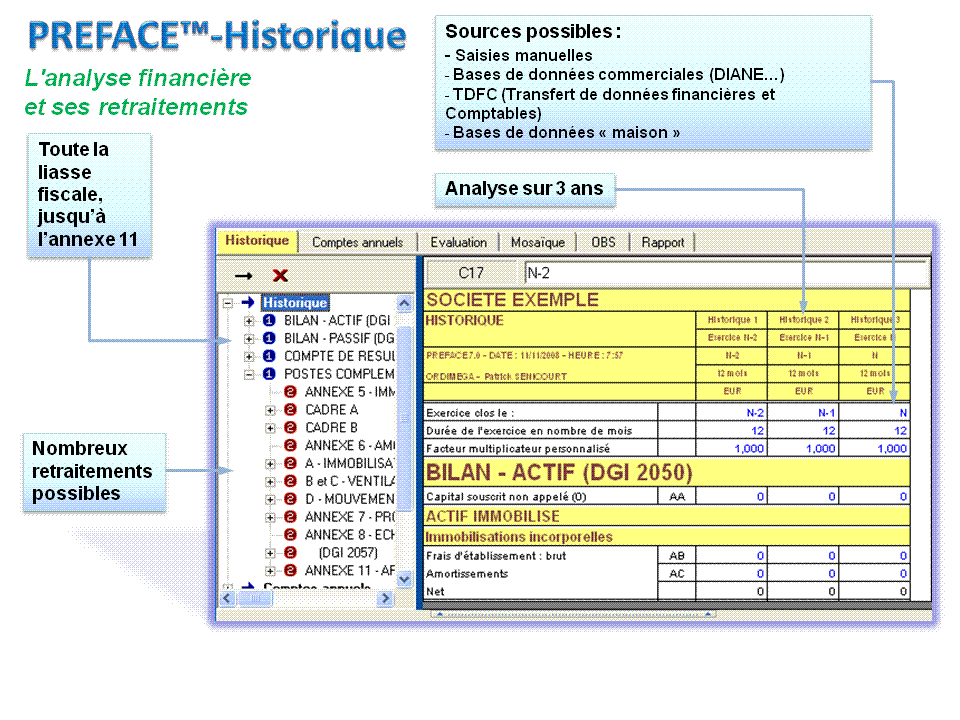Click the black arrow toolbar icon
Viewport: 960px width, 720px height.
[244, 276]
